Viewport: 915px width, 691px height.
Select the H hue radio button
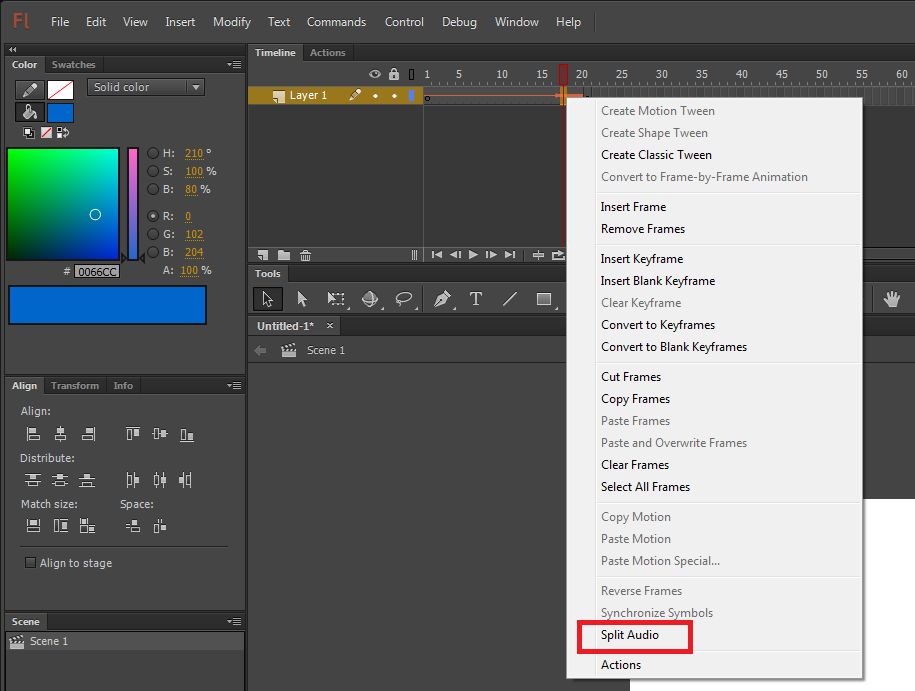153,153
